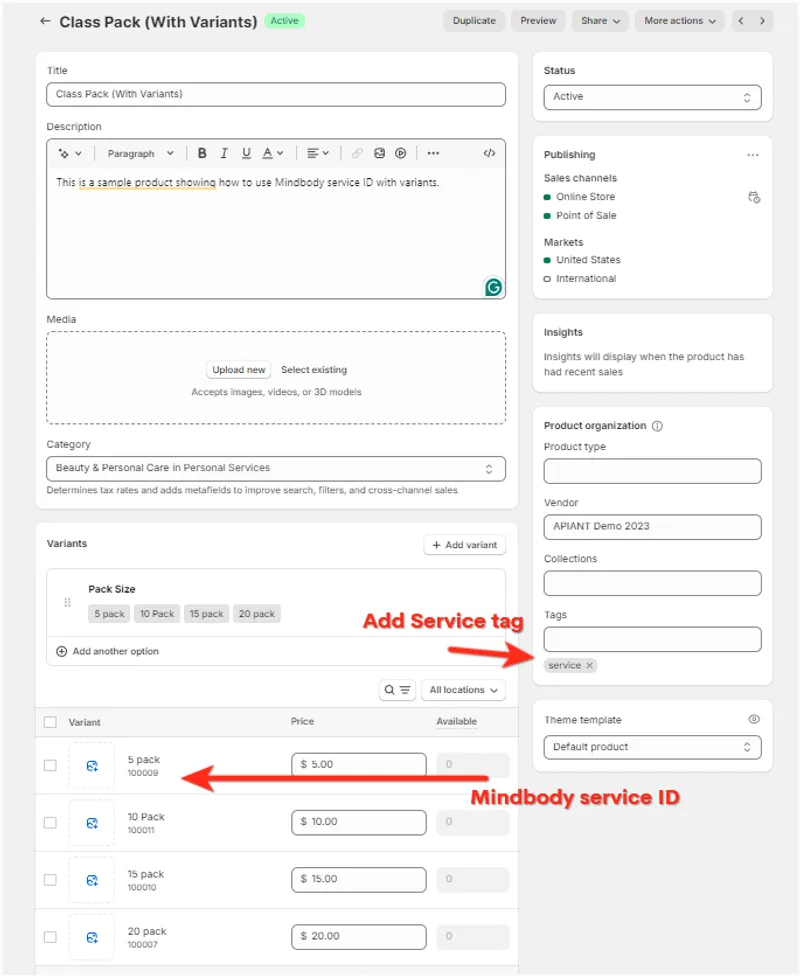Click the Add variant button
Image resolution: width=800 pixels, height=976 pixels.
tap(464, 545)
